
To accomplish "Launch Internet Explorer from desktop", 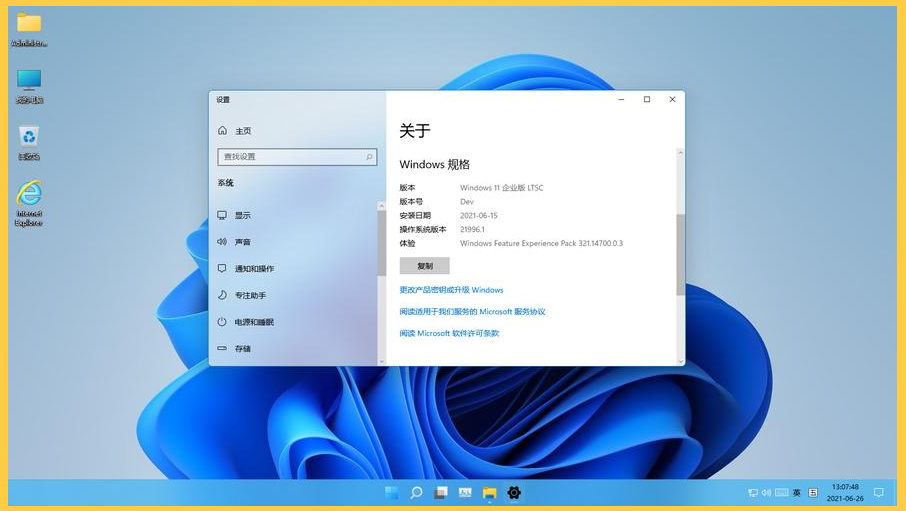I will pyautogui.click(x=29, y=203).
